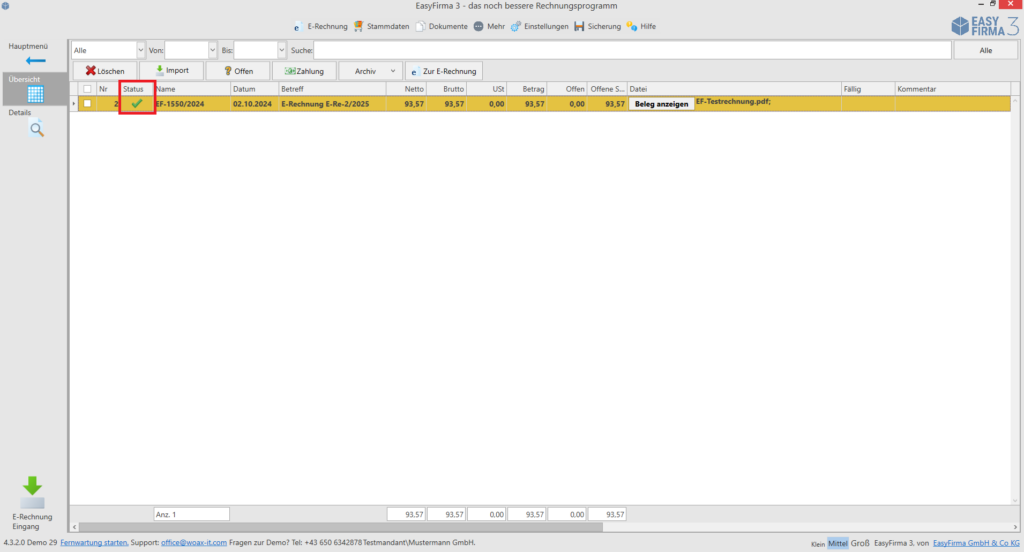This screenshot has width=1024, height=552.
Task: Sort by the Betreff column header
Action: click(332, 89)
